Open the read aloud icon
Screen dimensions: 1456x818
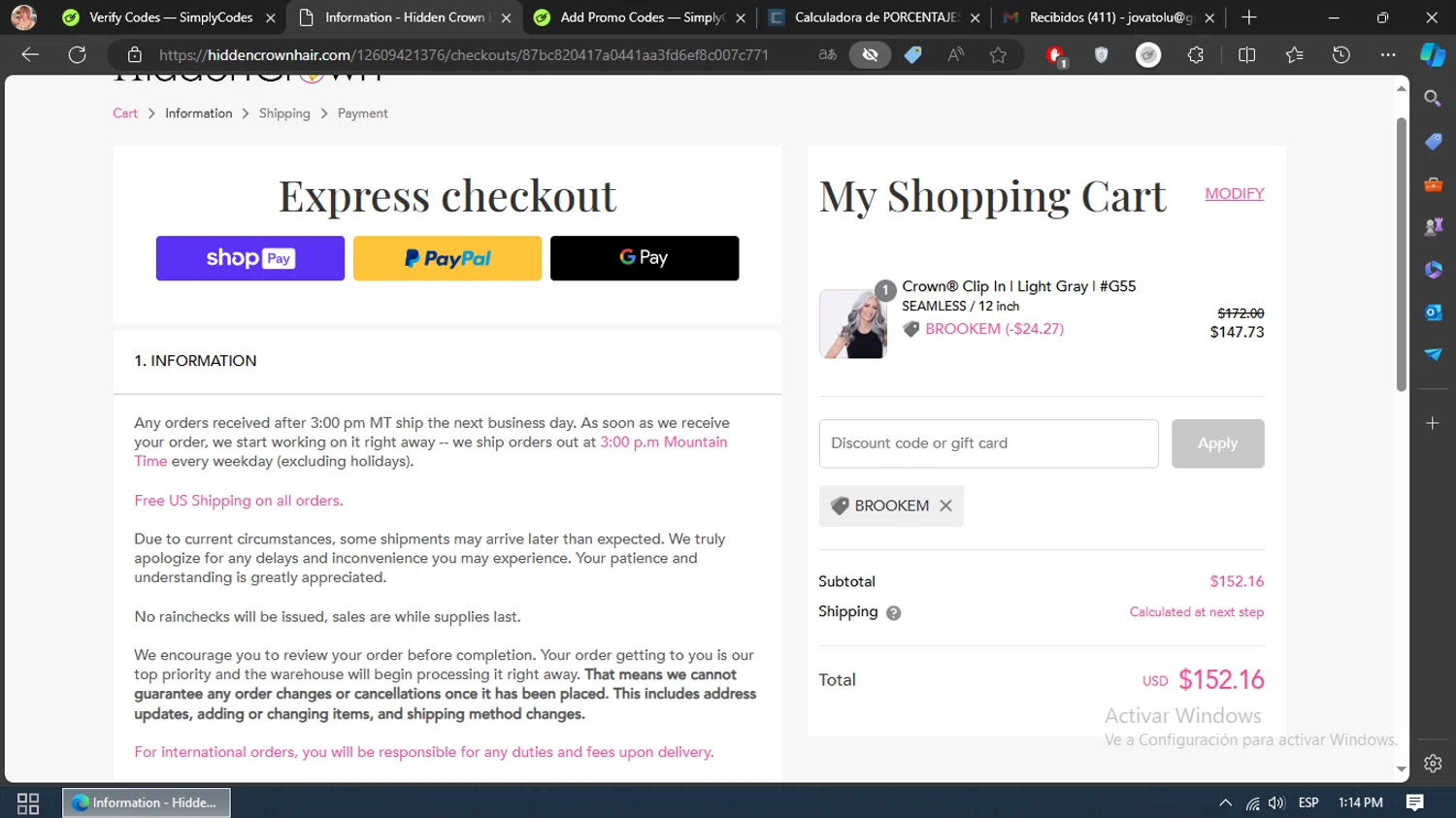click(x=955, y=55)
